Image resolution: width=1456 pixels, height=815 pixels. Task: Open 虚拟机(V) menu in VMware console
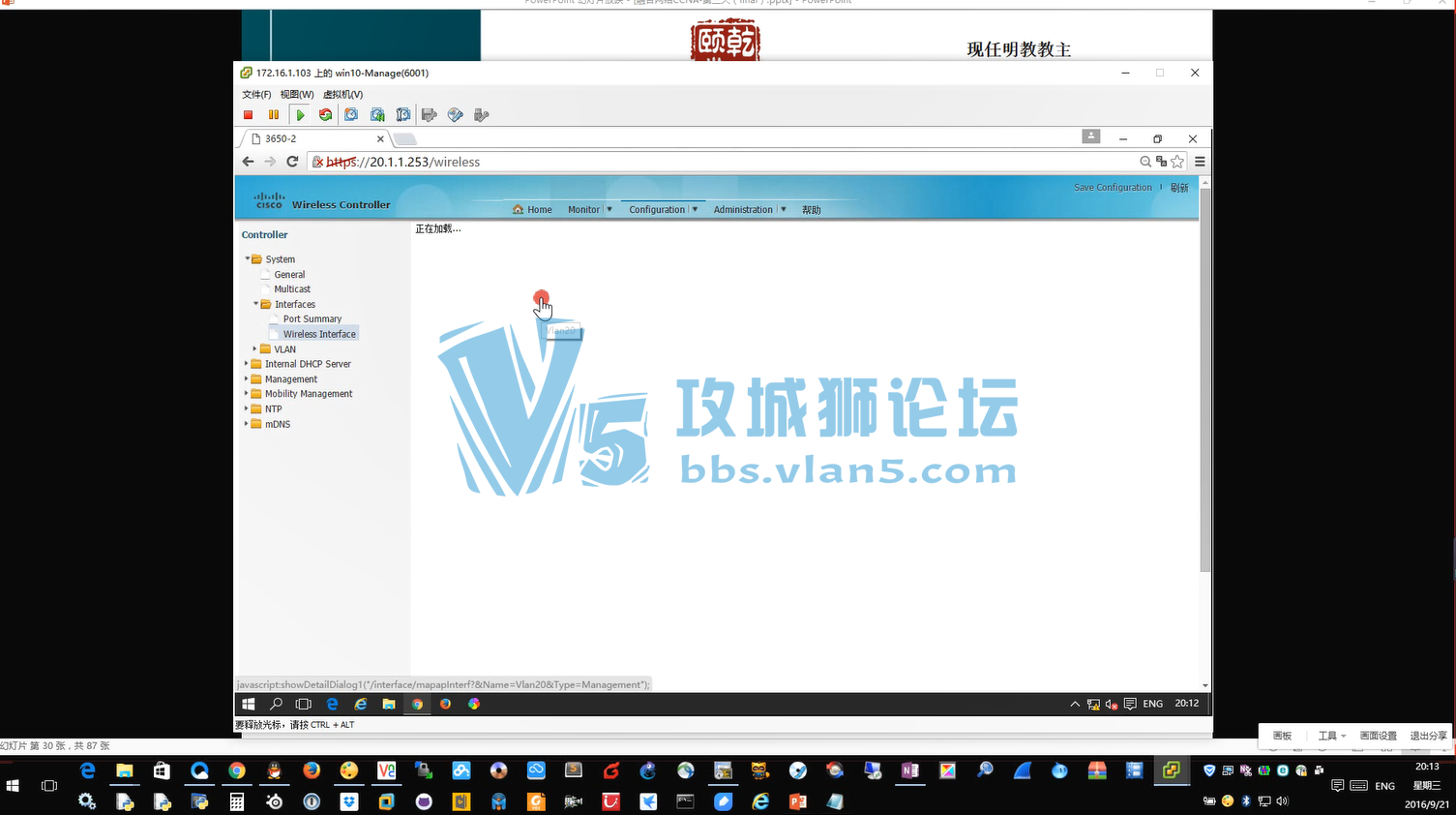[342, 95]
